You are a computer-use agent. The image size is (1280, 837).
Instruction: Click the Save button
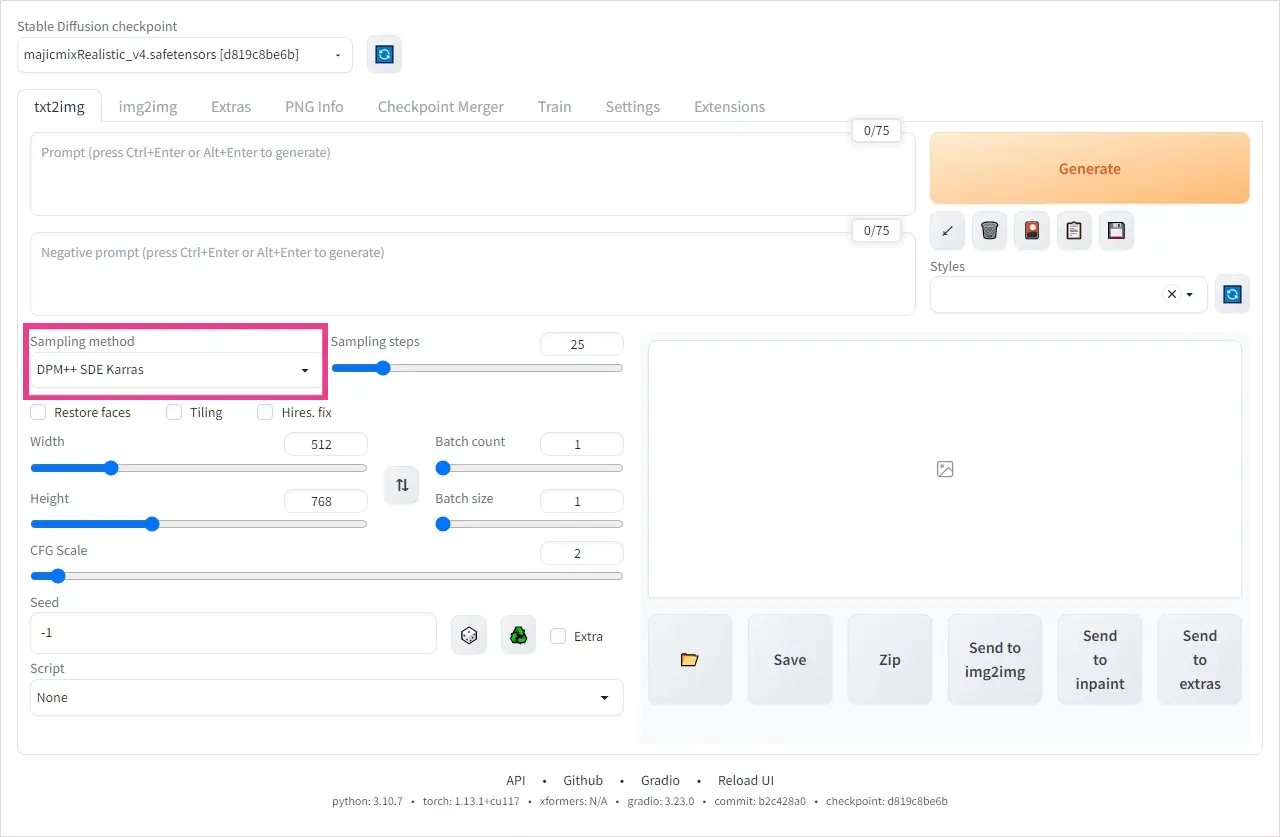790,660
